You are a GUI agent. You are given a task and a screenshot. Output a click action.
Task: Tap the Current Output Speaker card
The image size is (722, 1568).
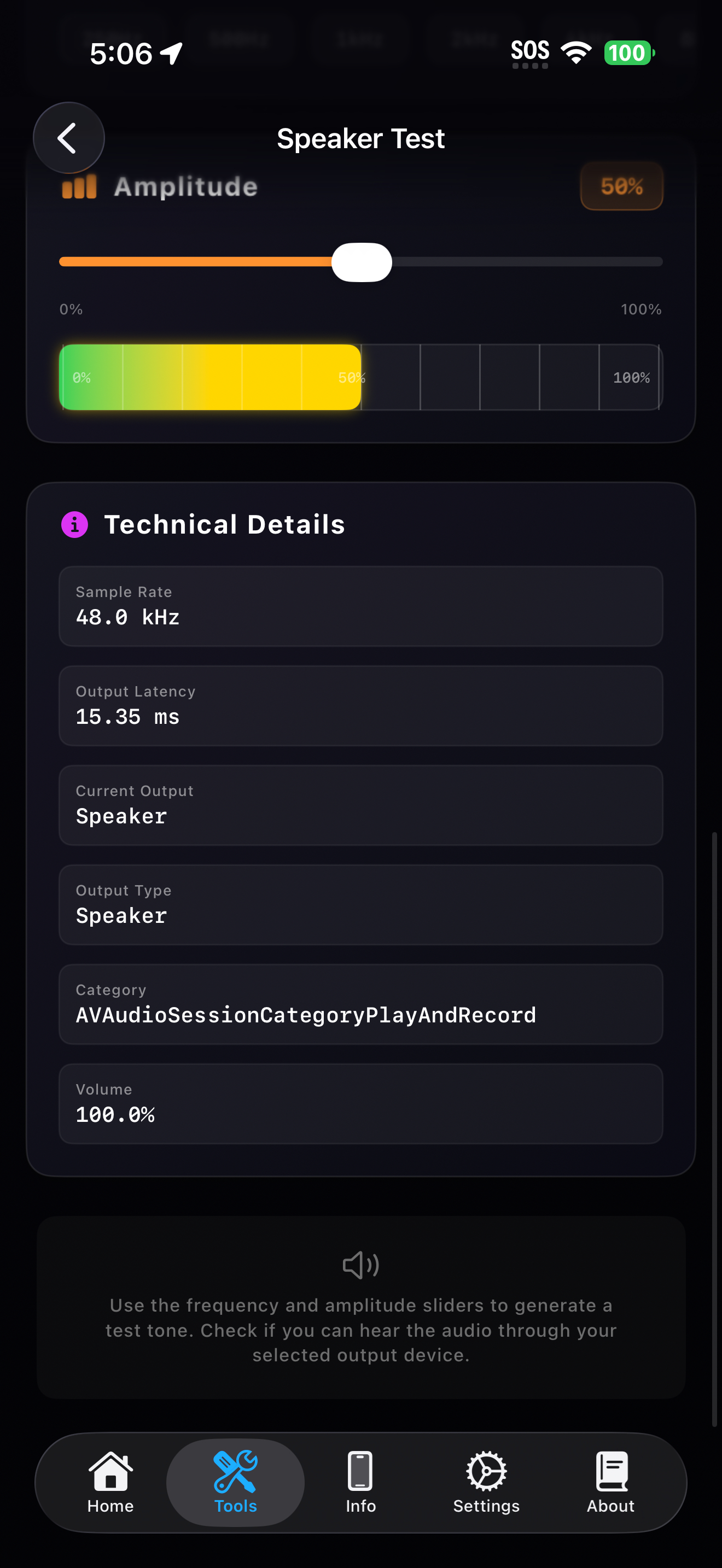(x=360, y=805)
